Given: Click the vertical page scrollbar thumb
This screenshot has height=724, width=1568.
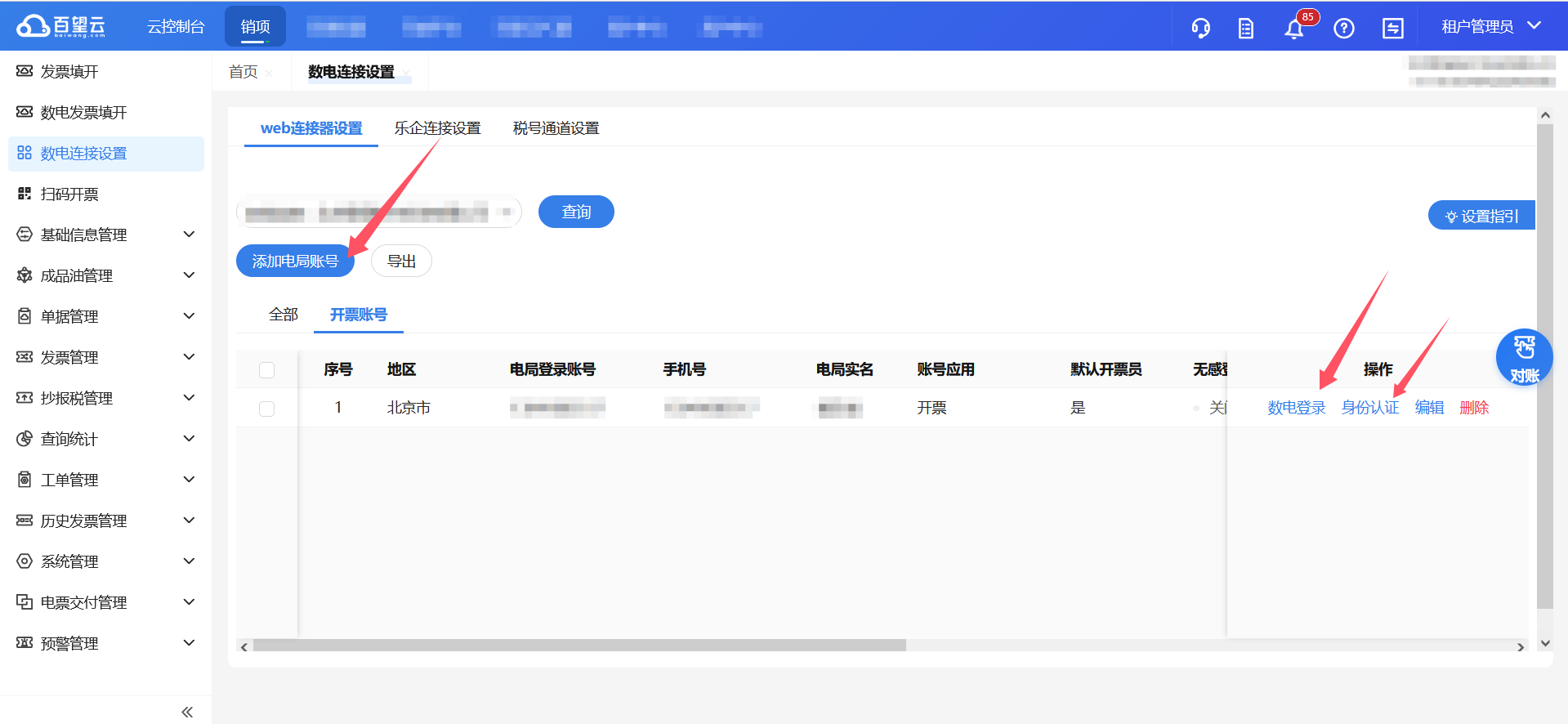Looking at the screenshot, I should [x=1544, y=366].
